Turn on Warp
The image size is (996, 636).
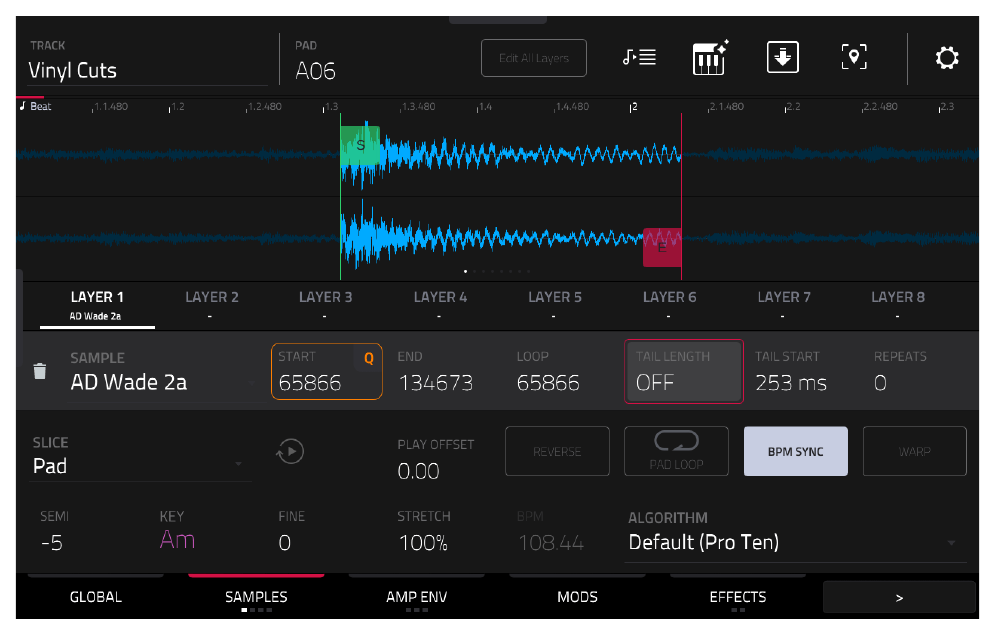point(914,451)
